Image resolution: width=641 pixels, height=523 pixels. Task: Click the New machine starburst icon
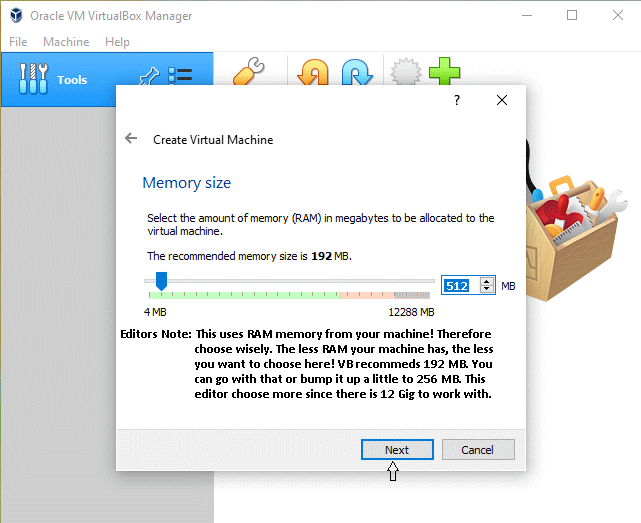pos(403,72)
